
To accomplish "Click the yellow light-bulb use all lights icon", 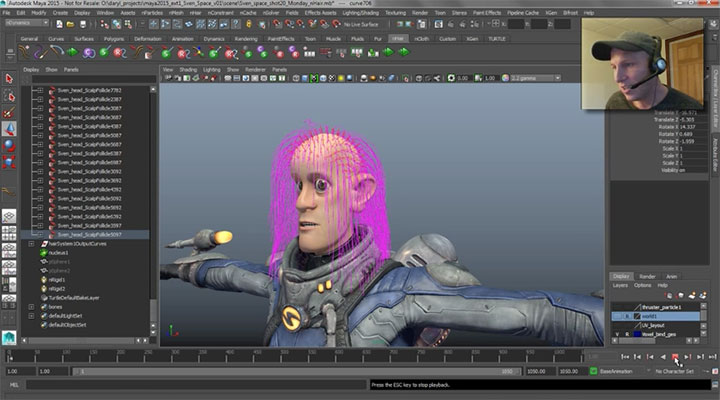I will coord(341,79).
